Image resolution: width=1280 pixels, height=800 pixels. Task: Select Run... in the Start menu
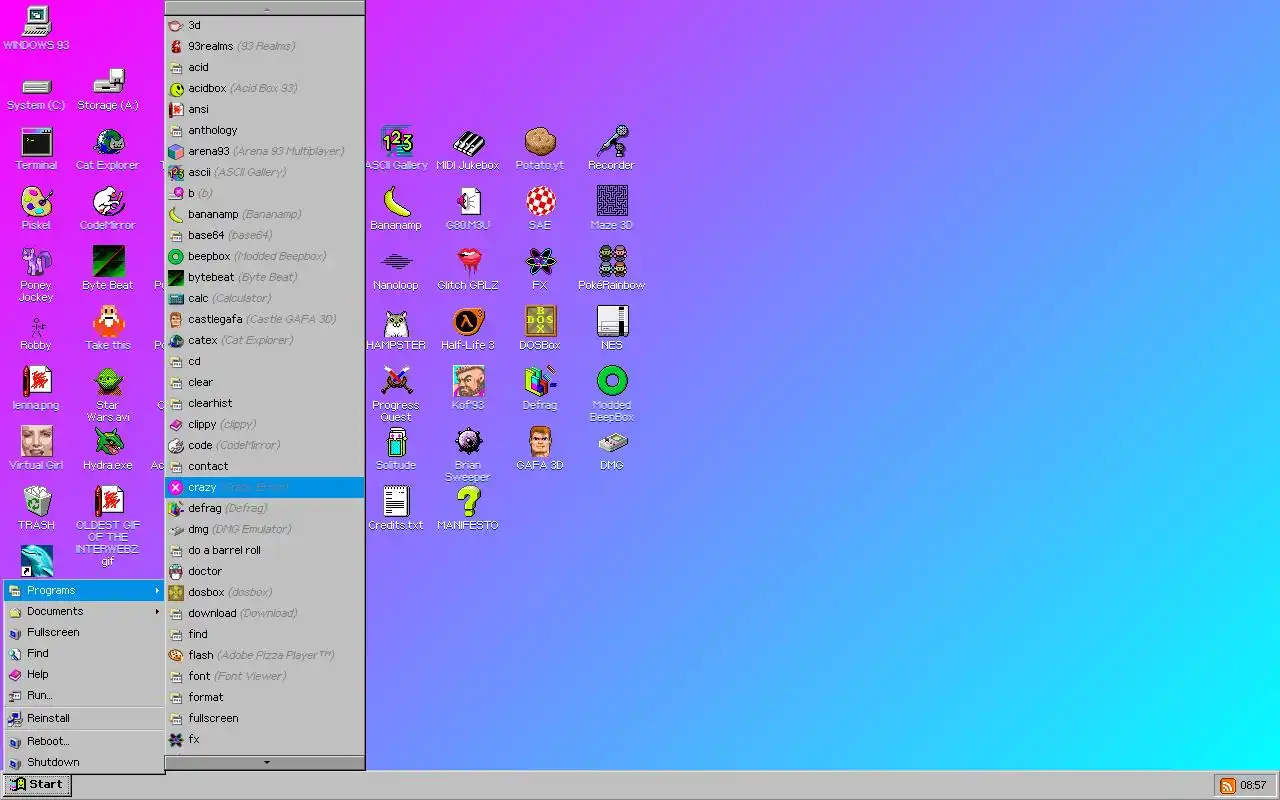coord(84,695)
